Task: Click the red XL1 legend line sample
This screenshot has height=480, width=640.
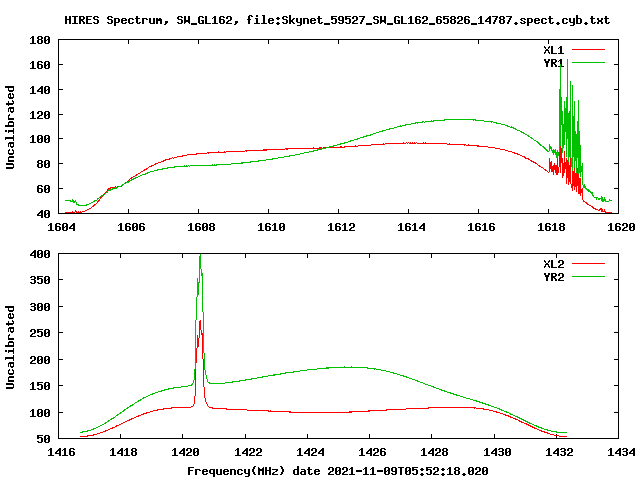Action: coord(588,50)
